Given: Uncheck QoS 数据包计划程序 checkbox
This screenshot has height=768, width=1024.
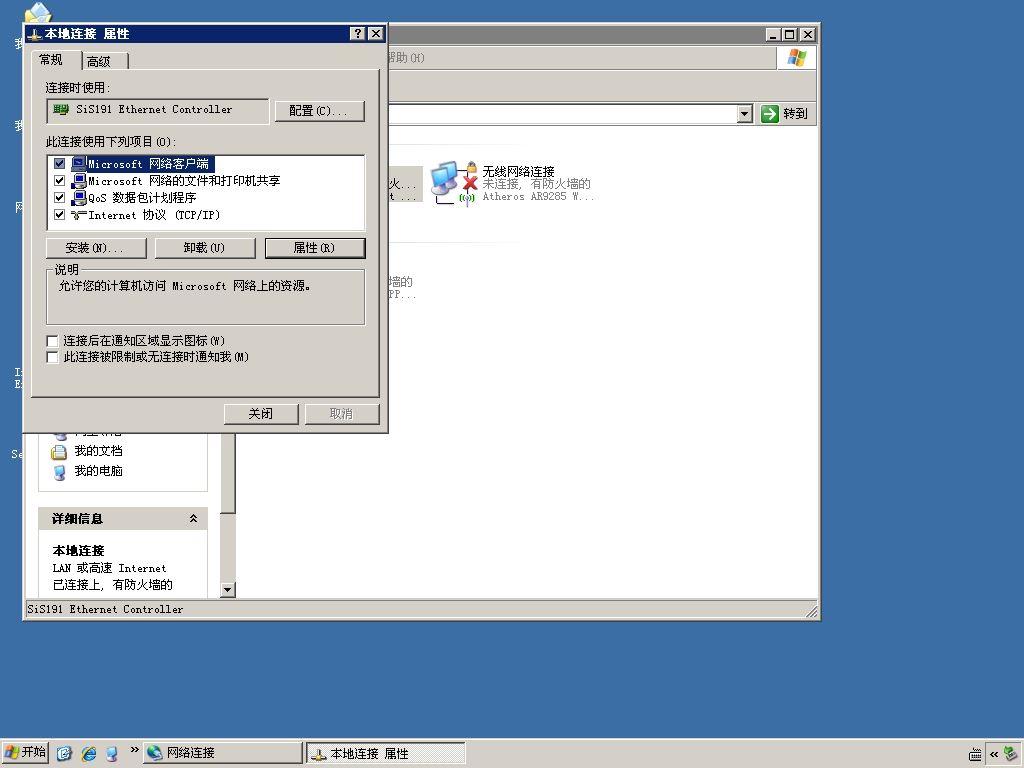Looking at the screenshot, I should coord(59,197).
